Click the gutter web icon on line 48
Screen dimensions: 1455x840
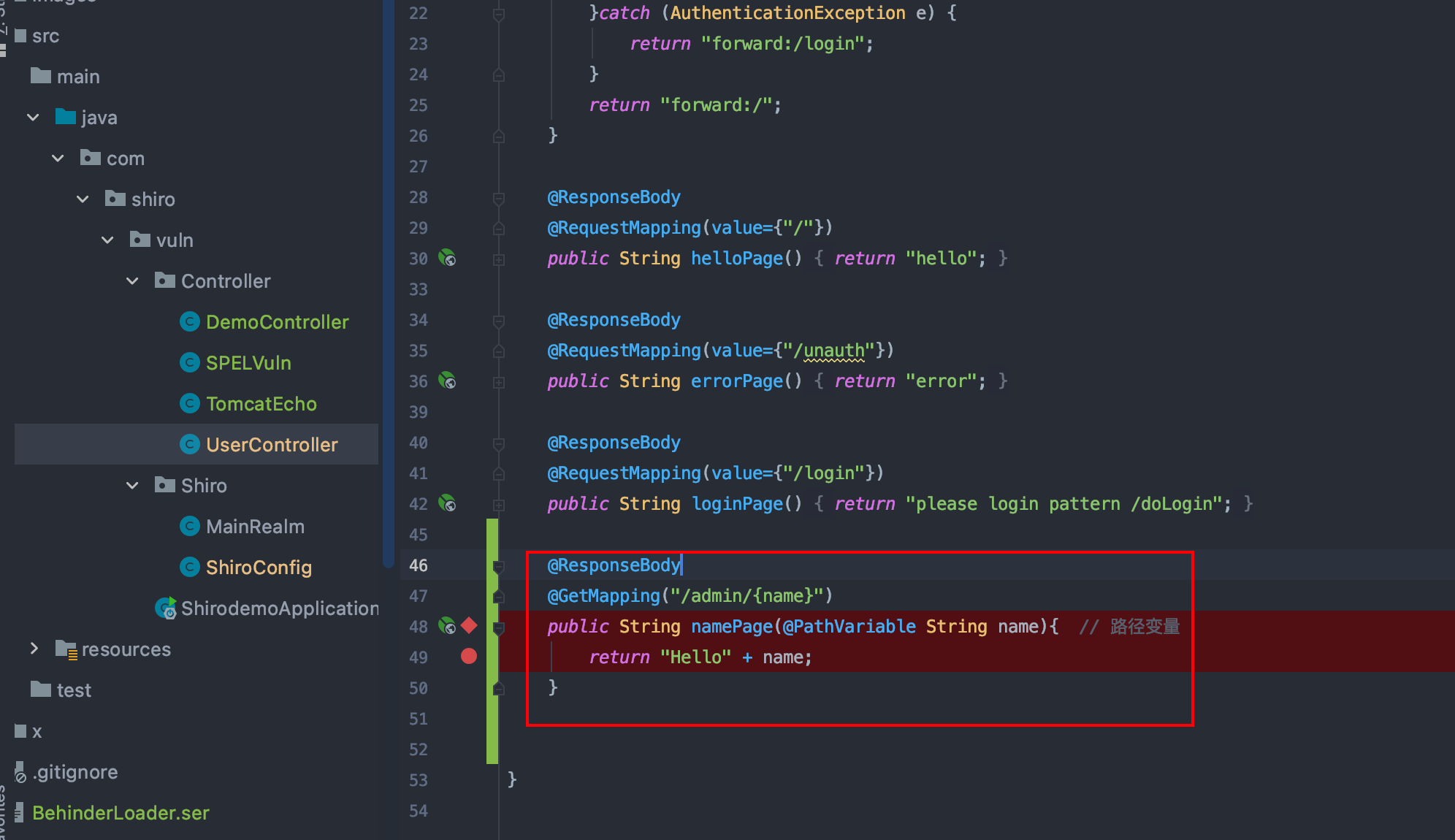447,626
